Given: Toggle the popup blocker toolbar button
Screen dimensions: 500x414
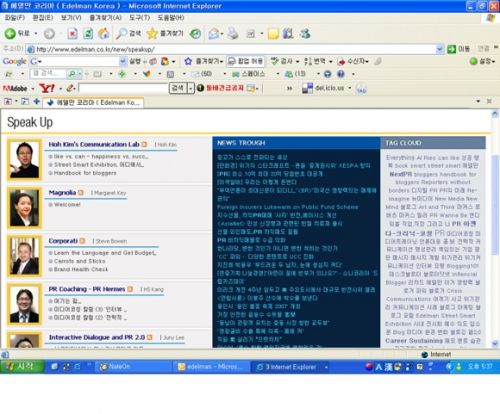Looking at the screenshot, I should point(246,61).
